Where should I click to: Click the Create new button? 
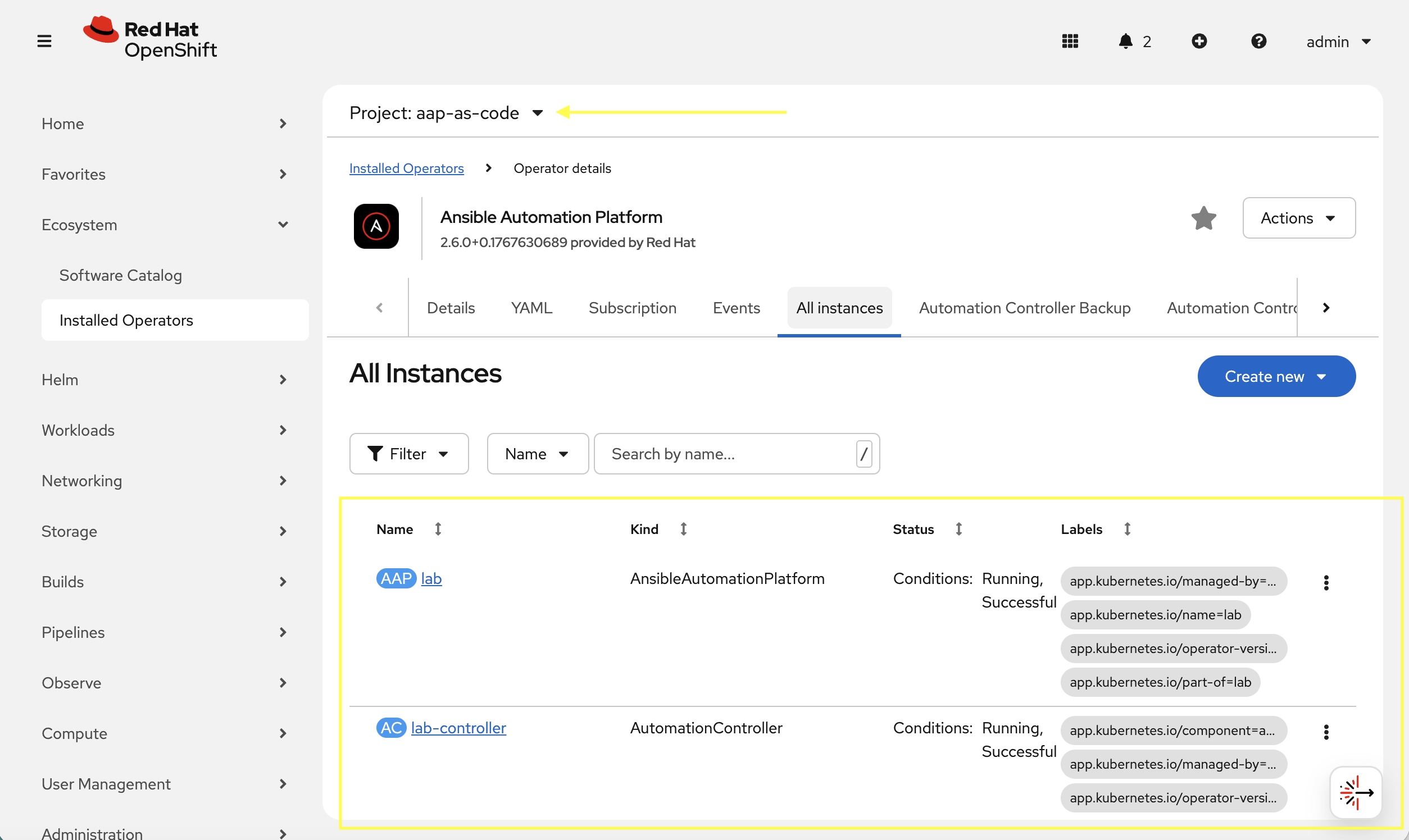(x=1276, y=376)
